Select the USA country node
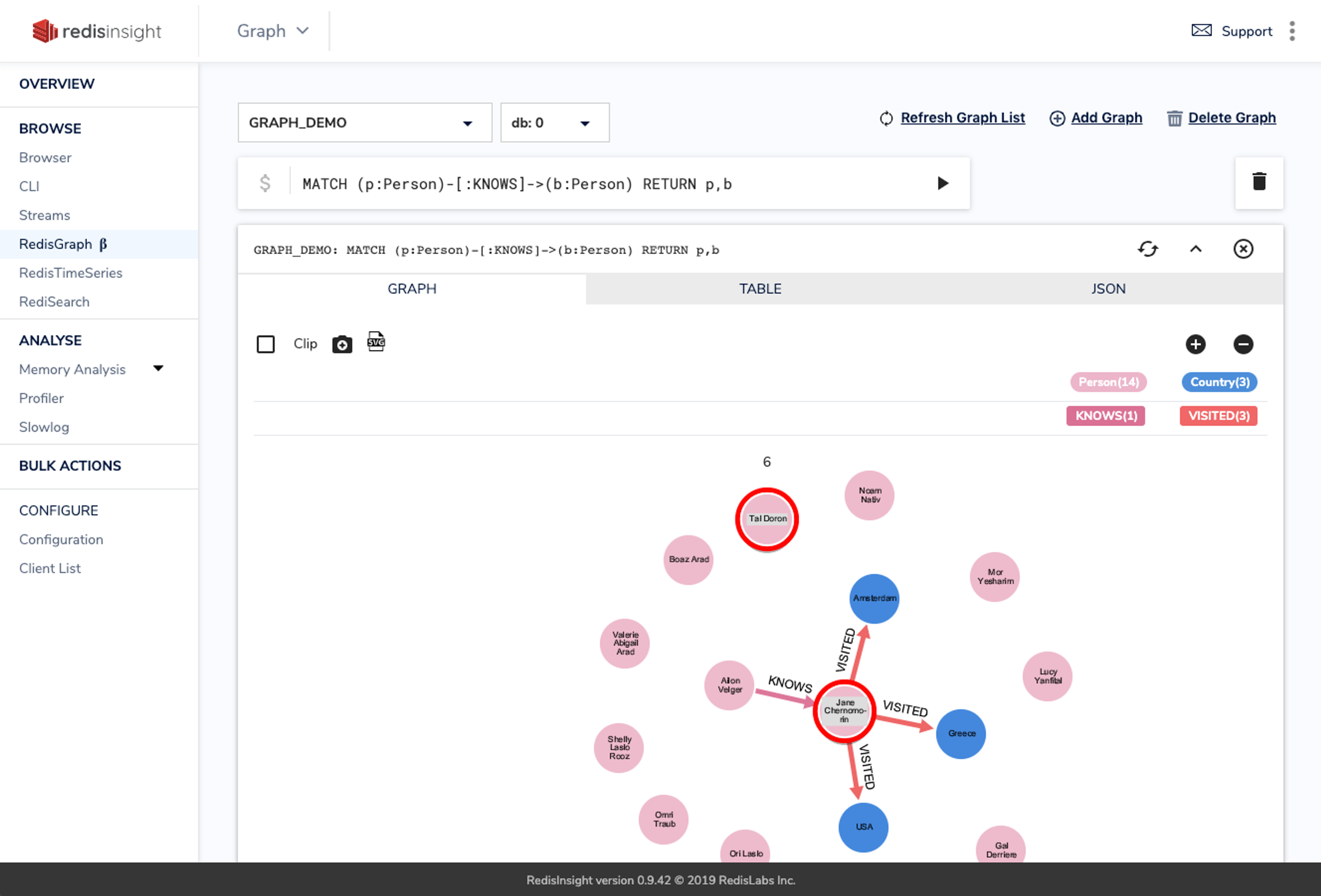 [863, 827]
